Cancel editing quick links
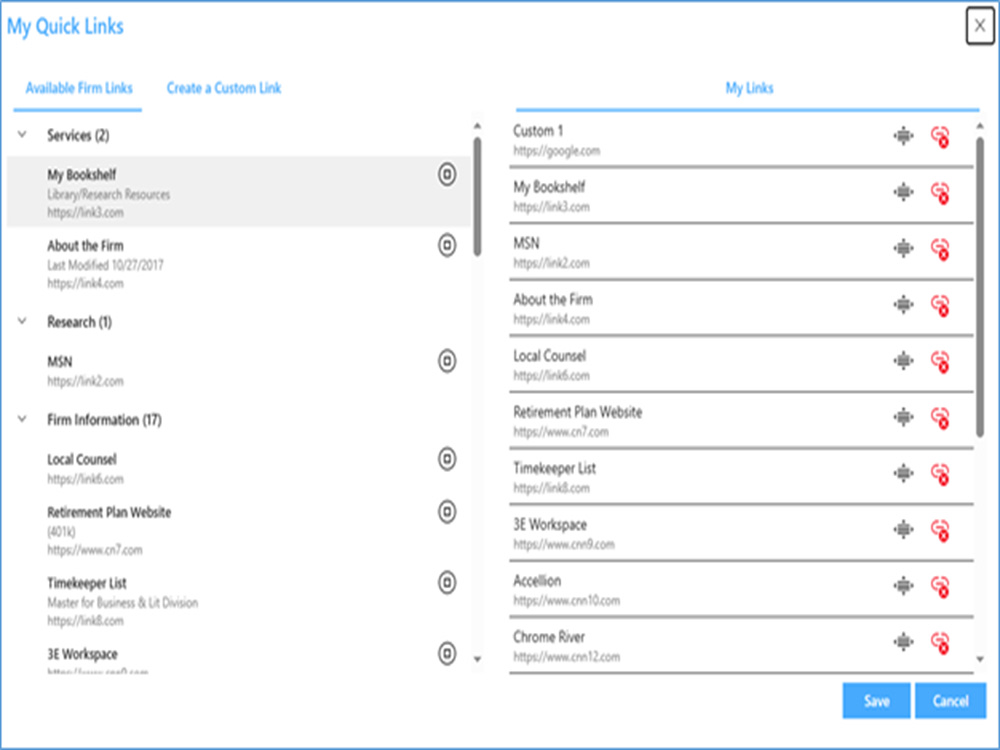The height and width of the screenshot is (750, 1000). click(950, 700)
